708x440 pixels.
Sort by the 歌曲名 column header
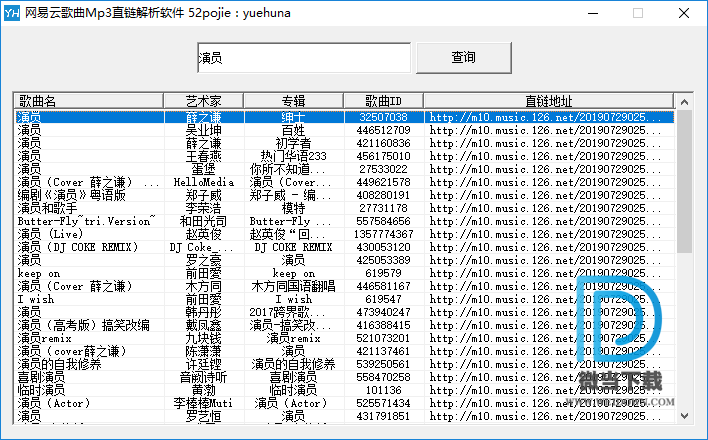click(89, 101)
